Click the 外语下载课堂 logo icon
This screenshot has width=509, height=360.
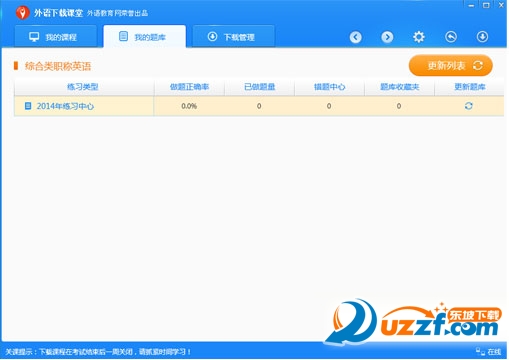coord(23,13)
